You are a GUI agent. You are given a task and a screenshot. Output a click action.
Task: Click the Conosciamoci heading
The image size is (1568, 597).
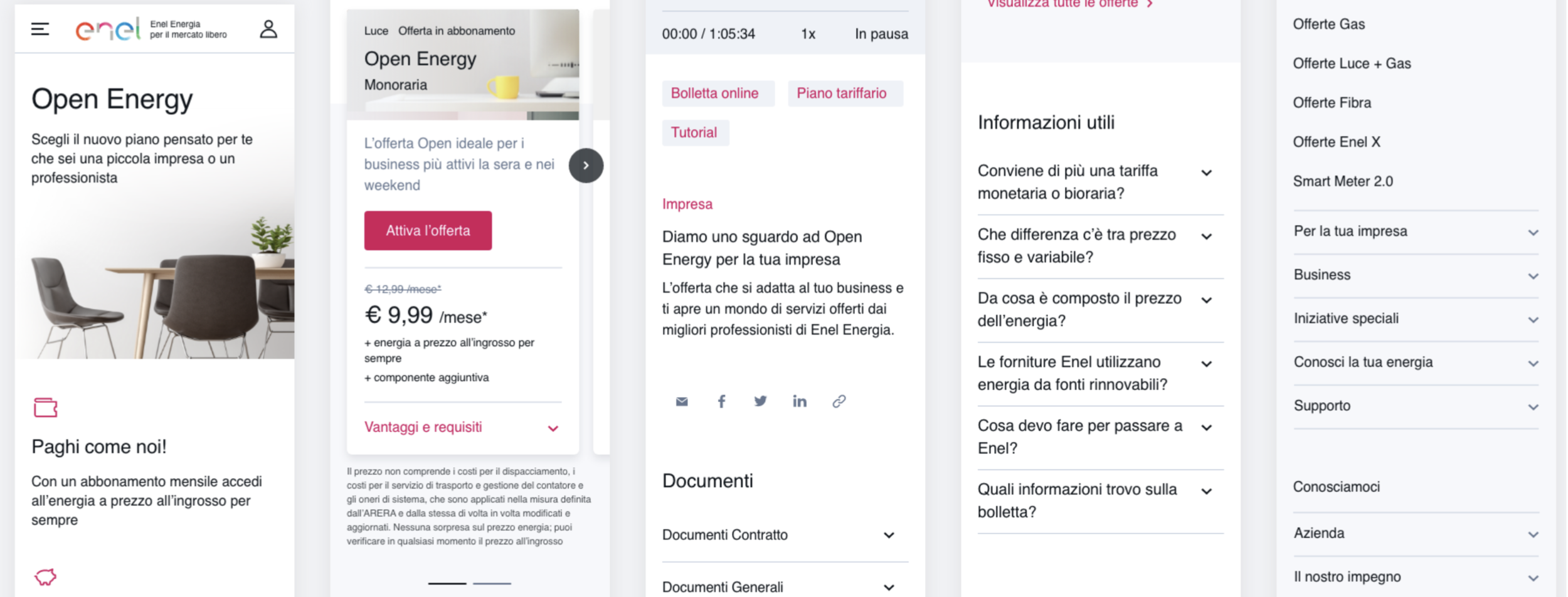click(1336, 487)
